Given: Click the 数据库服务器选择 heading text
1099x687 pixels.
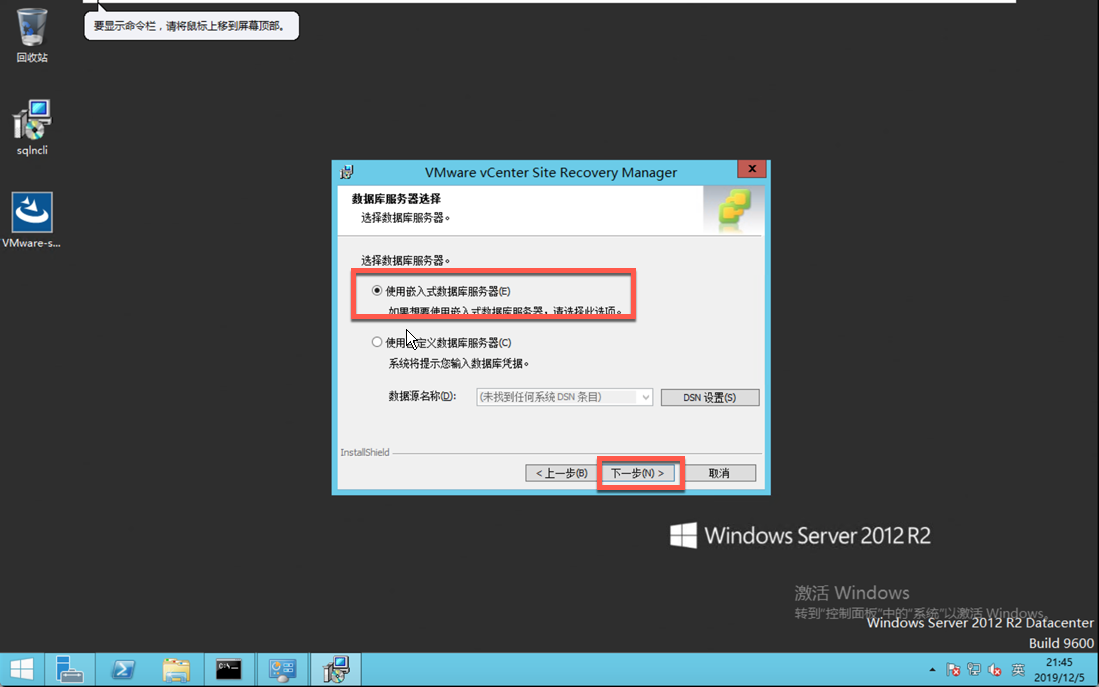Looking at the screenshot, I should pyautogui.click(x=396, y=198).
